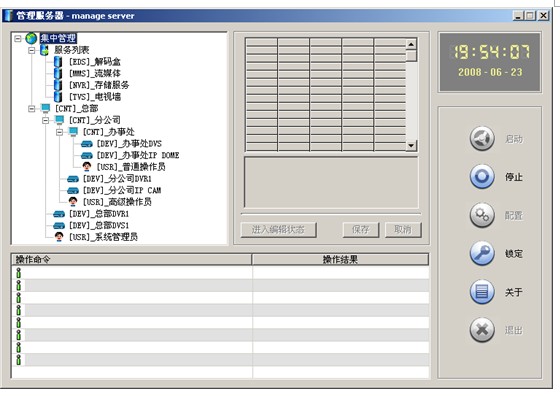Click the 锁定 key round icon
This screenshot has width=560, height=398.
pyautogui.click(x=482, y=253)
